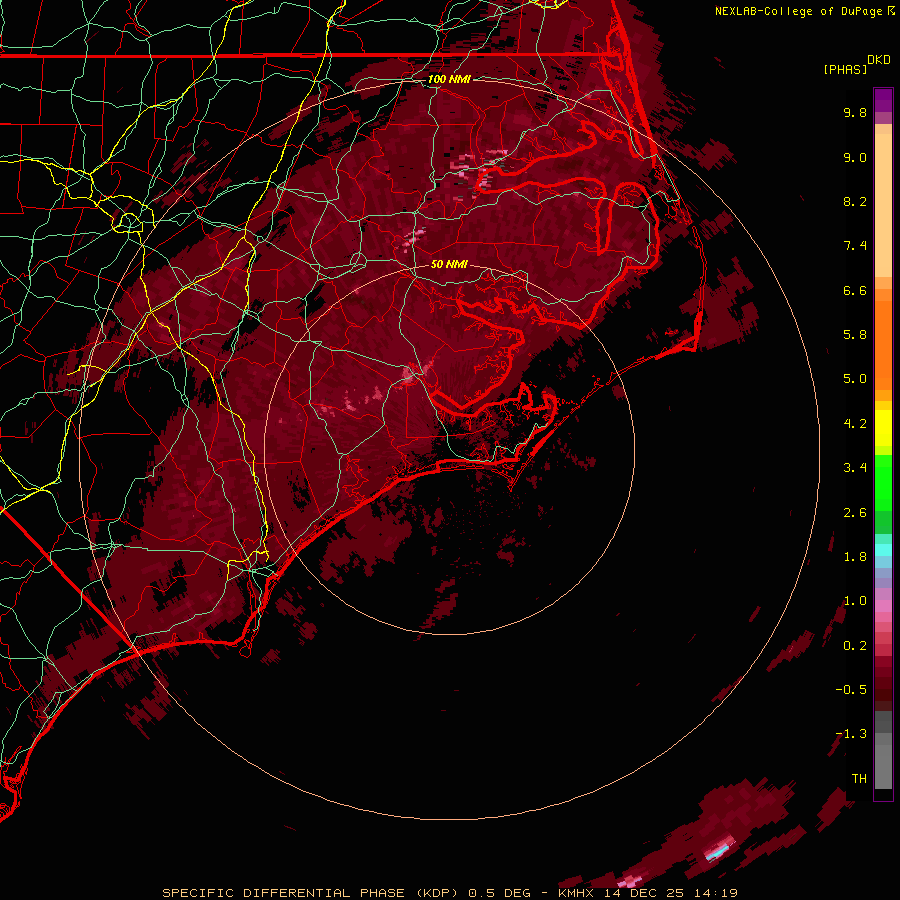Click the -0.5 scale value label
This screenshot has width=900, height=900.
[851, 690]
